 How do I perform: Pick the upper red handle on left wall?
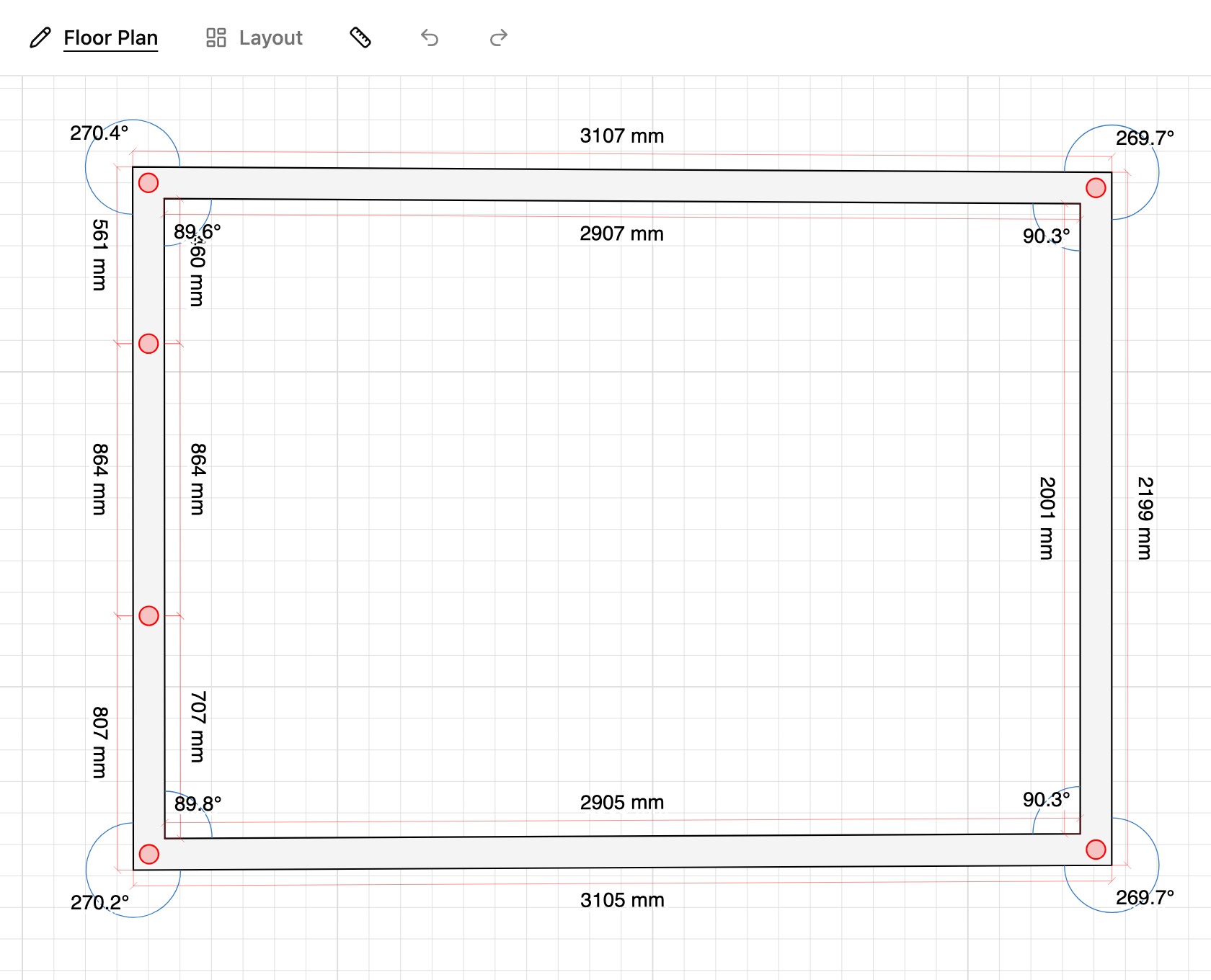click(148, 344)
